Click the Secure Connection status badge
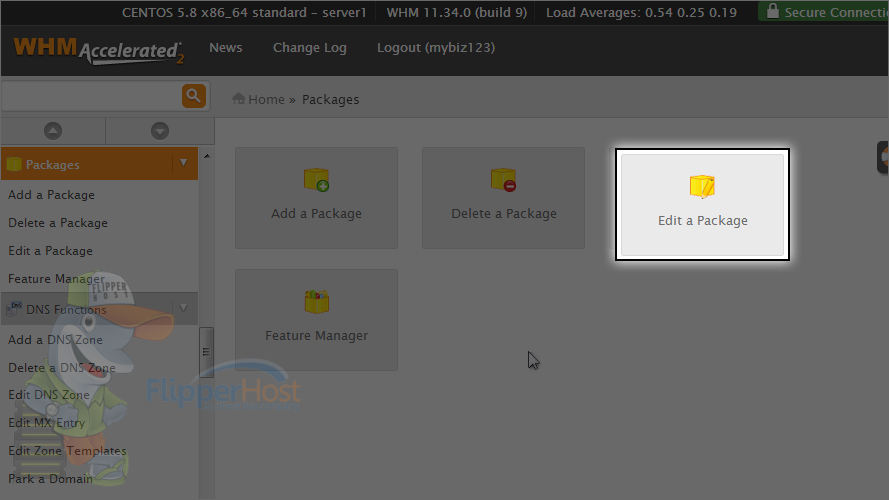This screenshot has width=889, height=500. click(x=824, y=11)
